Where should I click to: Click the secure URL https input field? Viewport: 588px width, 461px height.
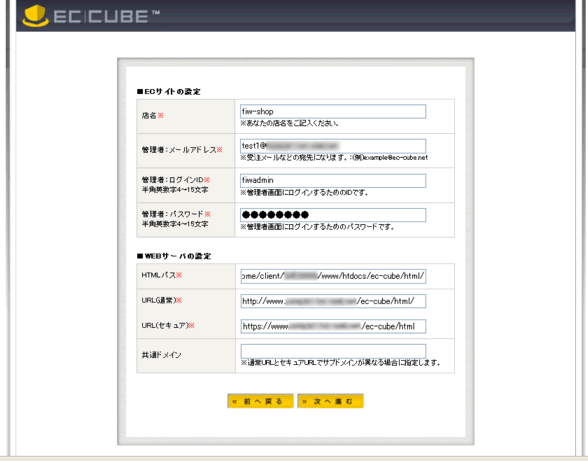coord(333,326)
